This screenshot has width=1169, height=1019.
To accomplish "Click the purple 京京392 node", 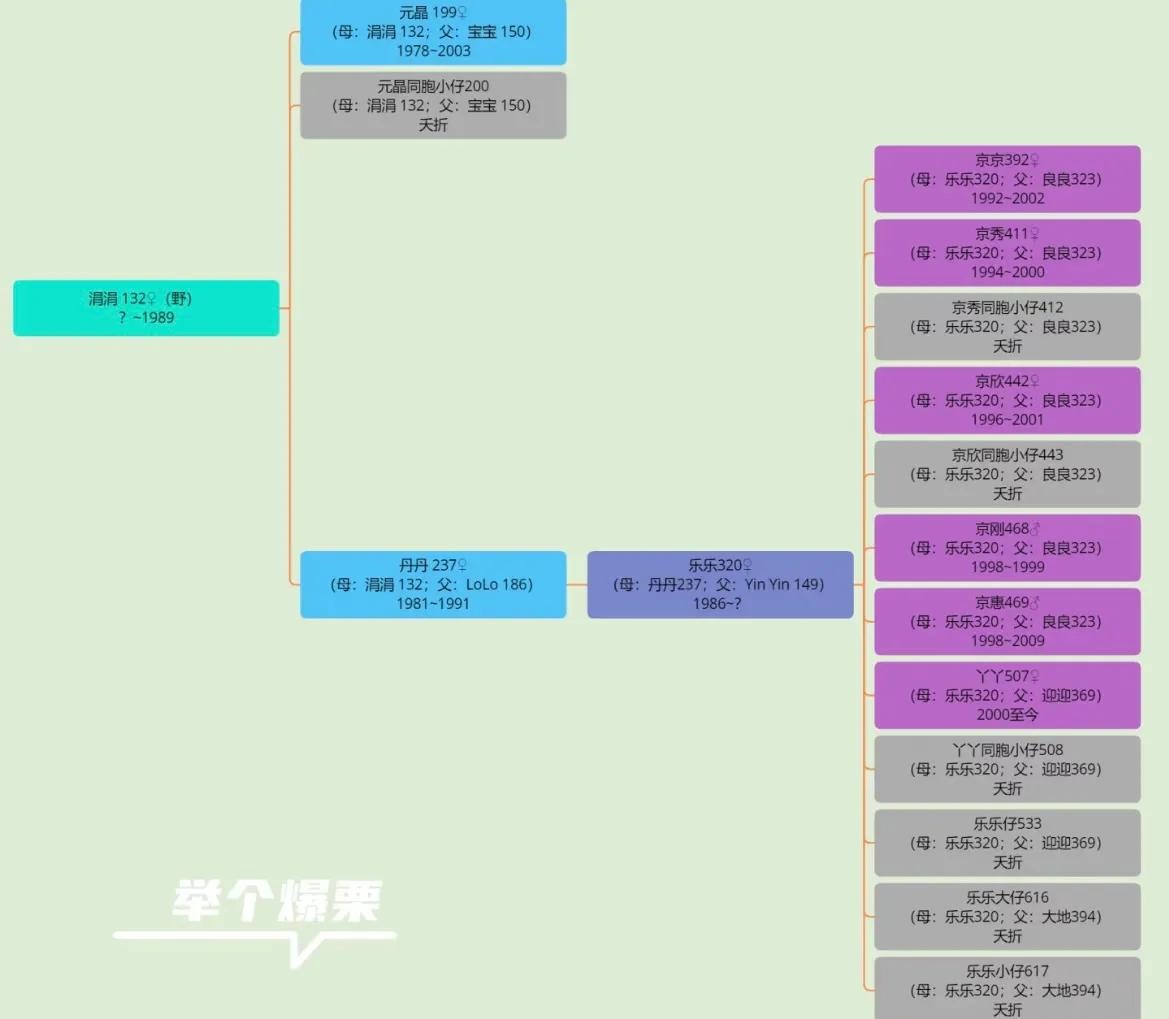I will (1007, 179).
